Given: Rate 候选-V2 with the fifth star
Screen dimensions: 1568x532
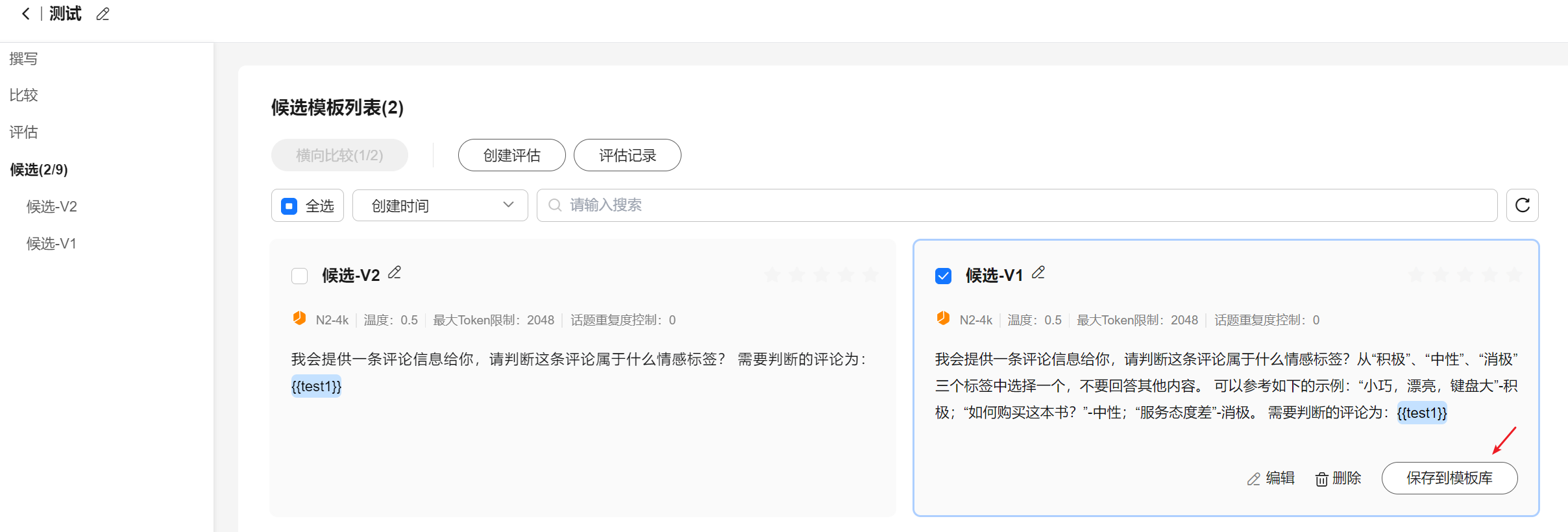Looking at the screenshot, I should [x=870, y=275].
